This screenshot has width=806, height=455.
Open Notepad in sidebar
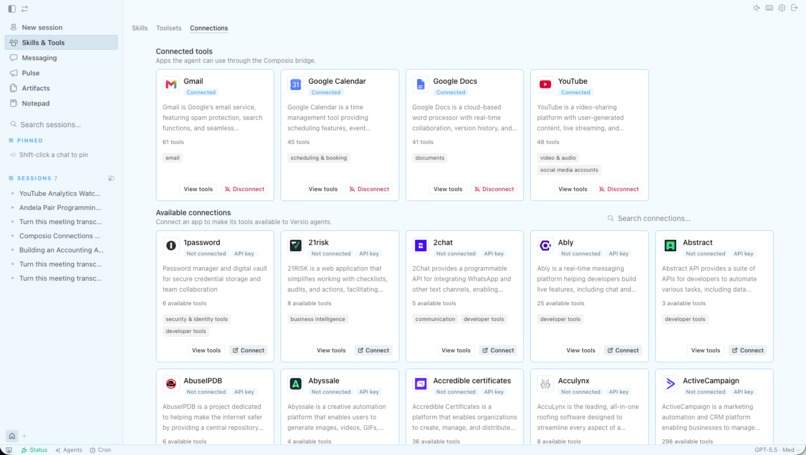61,103
